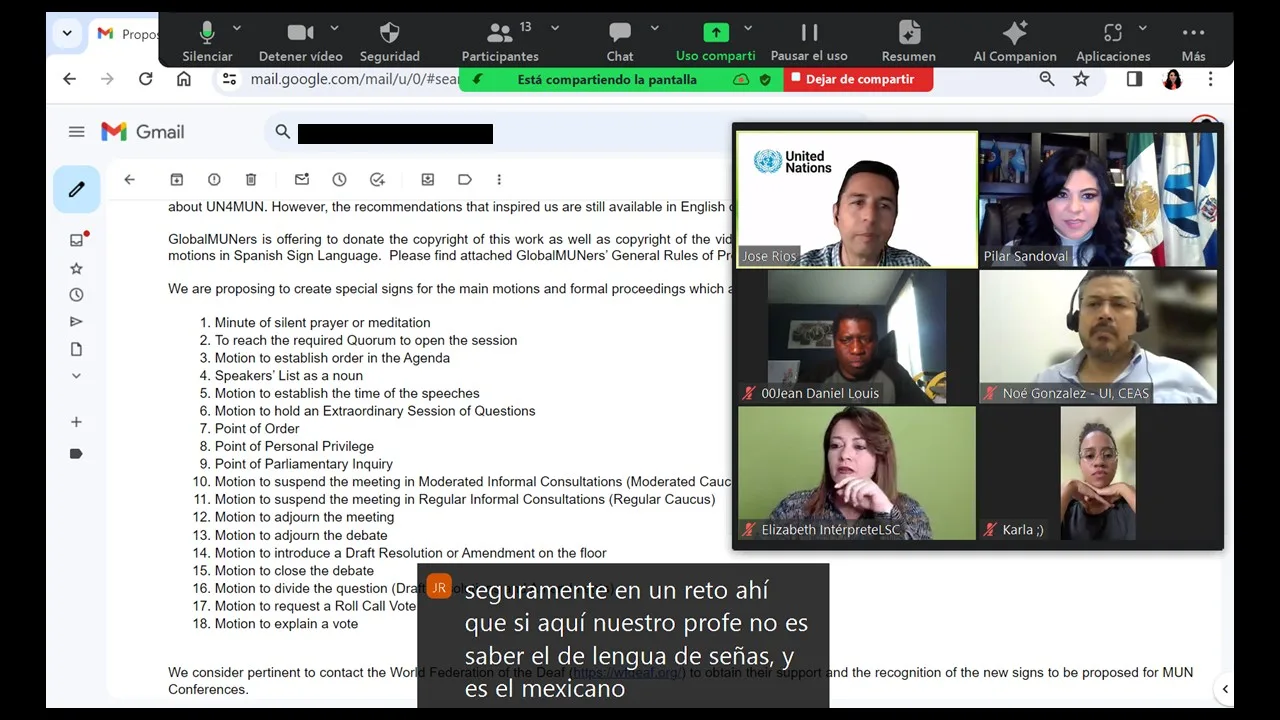Expand video options arrow beside Detener vídeo
Viewport: 1280px width, 720px height.
tap(334, 28)
